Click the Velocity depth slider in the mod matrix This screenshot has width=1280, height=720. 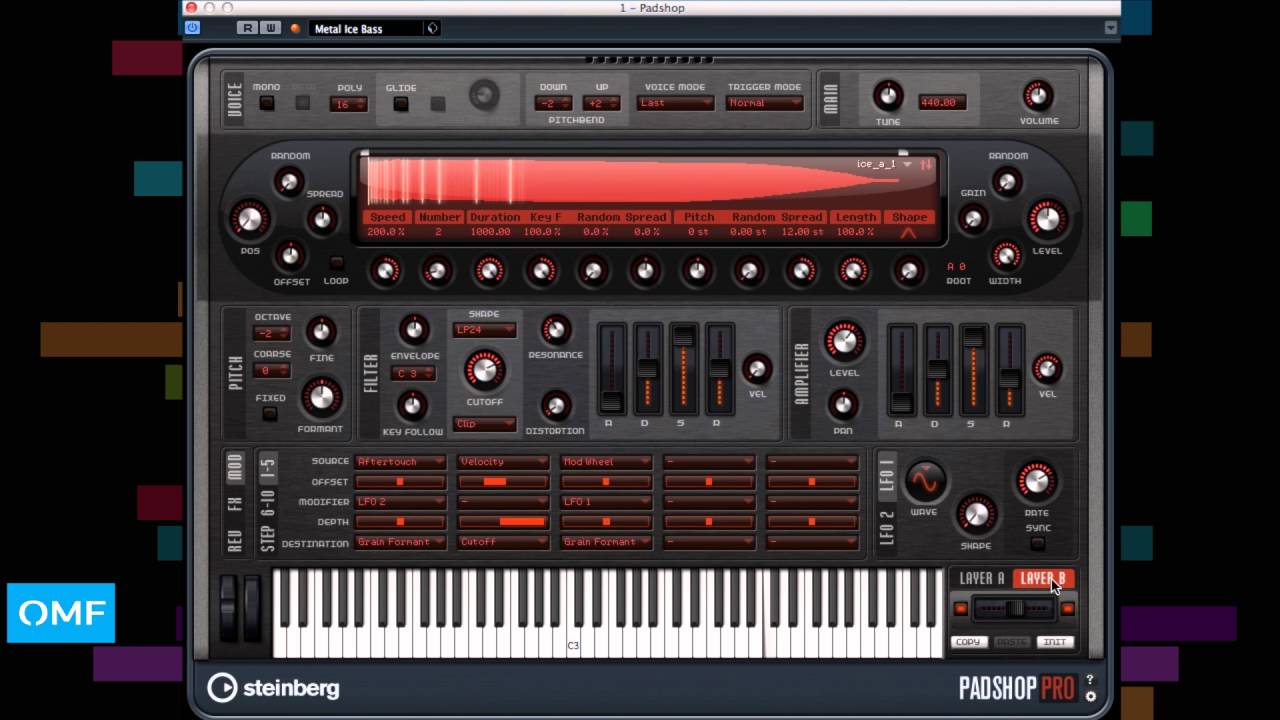503,521
